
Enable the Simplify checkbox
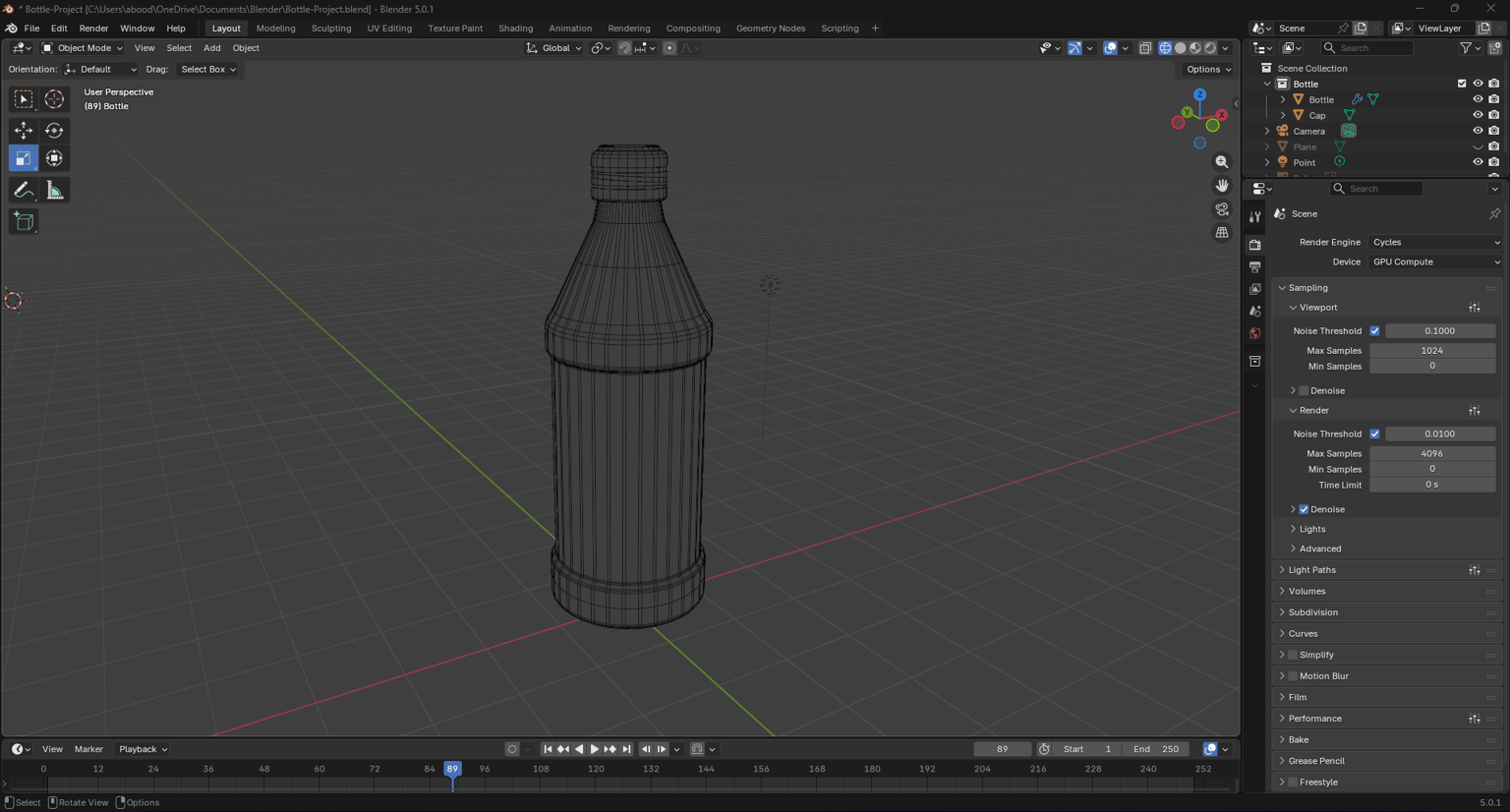click(x=1293, y=655)
